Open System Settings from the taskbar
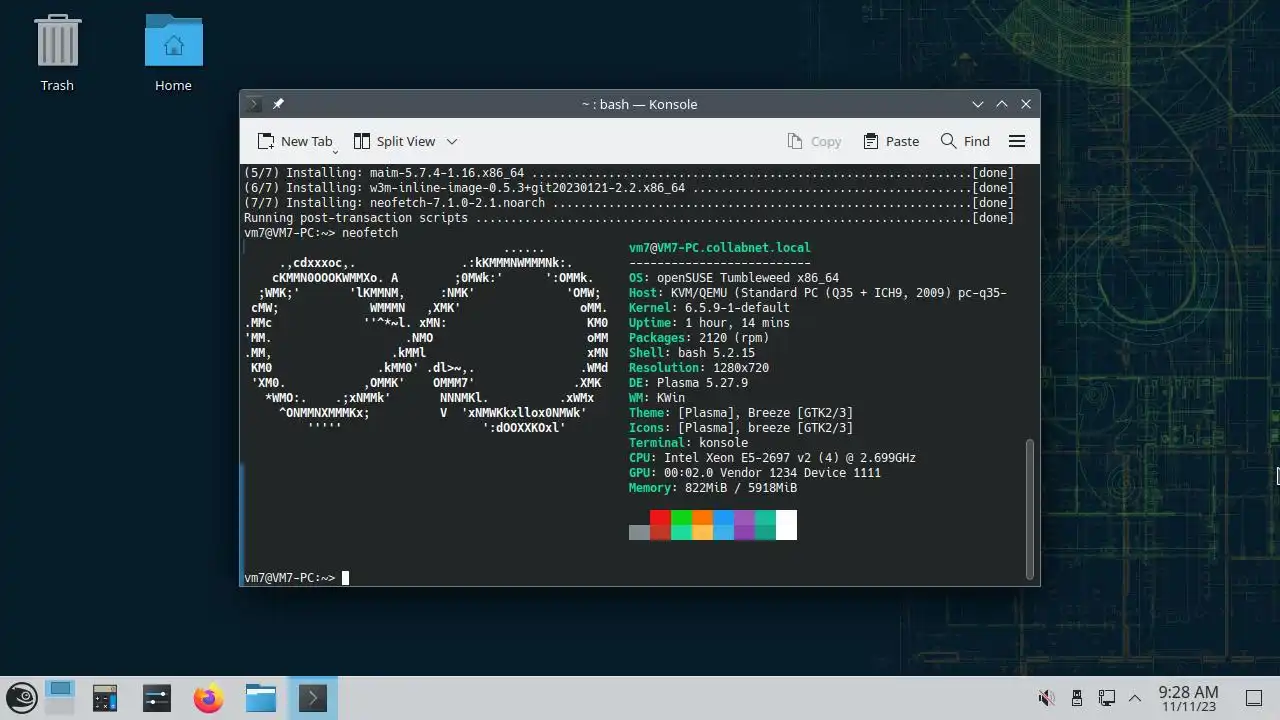The image size is (1280, 720). [x=157, y=697]
